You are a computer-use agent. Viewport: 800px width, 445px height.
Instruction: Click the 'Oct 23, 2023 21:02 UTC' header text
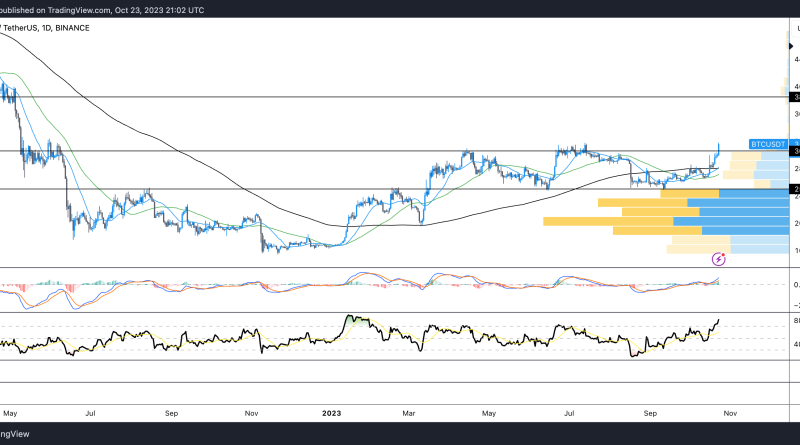tap(159, 10)
